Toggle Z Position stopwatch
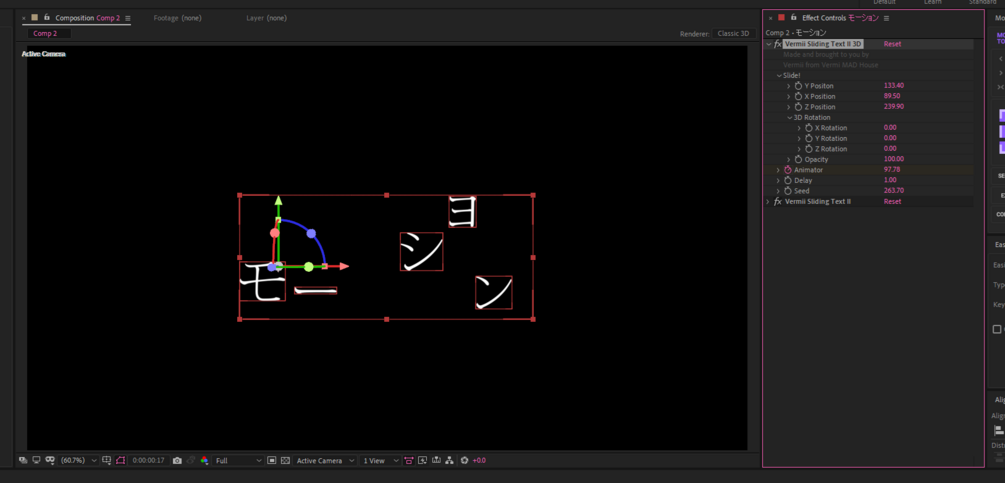 click(x=798, y=107)
